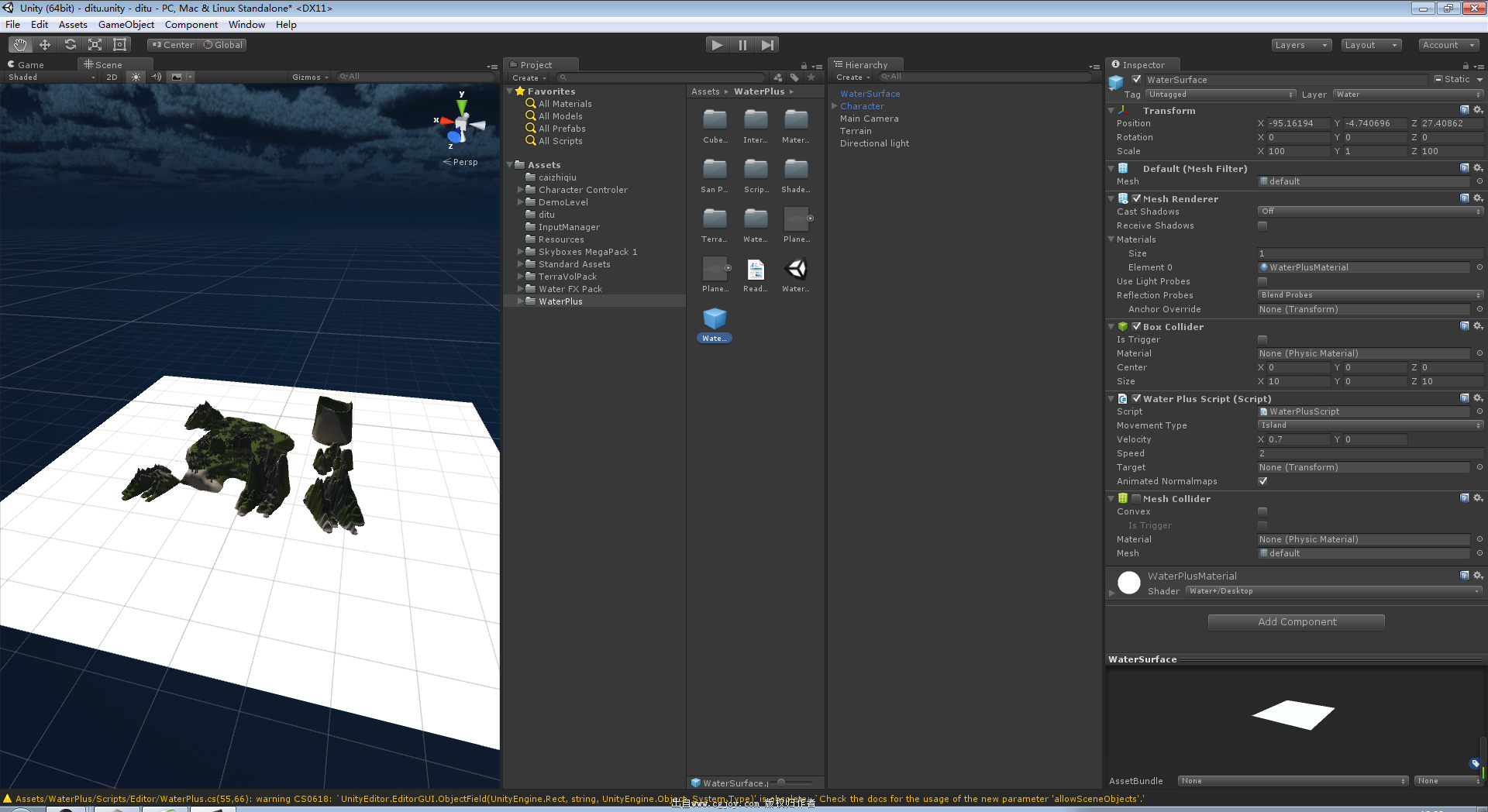Screen dimensions: 1488x812
Task: Select the Scale tool
Action: [x=95, y=45]
